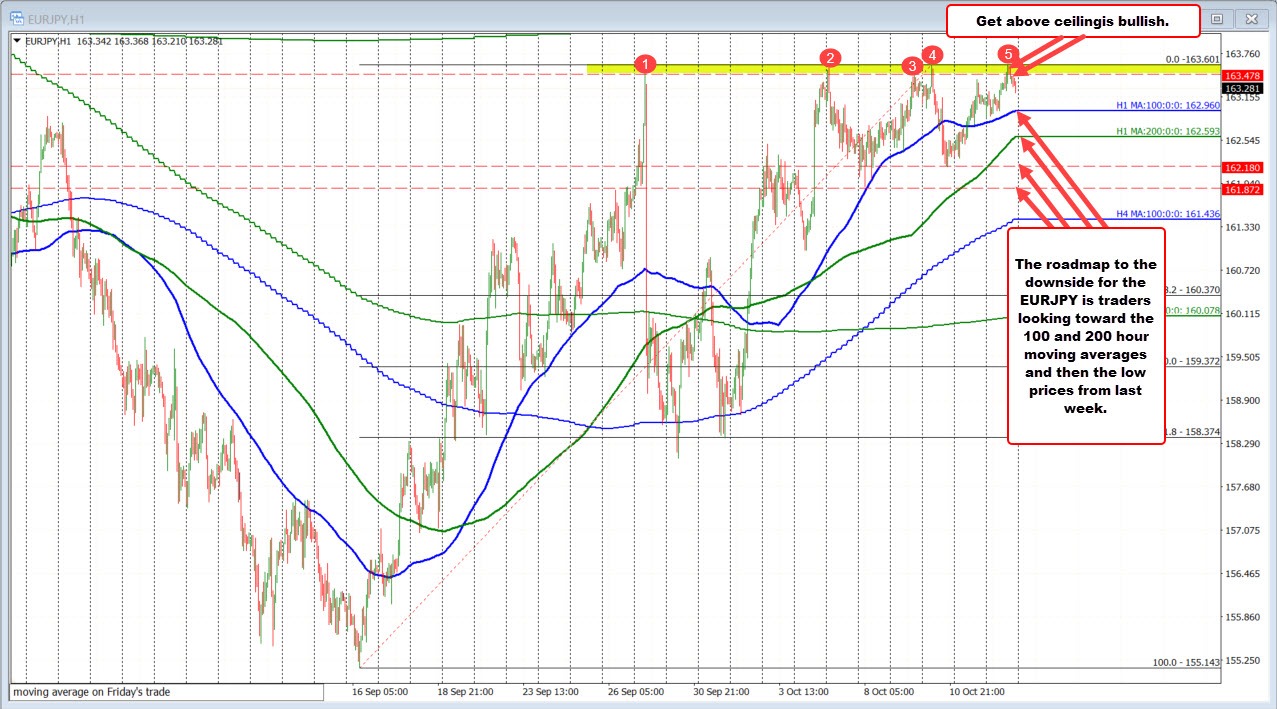The height and width of the screenshot is (709, 1277).
Task: Click red circle marker 2 near the ceiling
Action: click(x=829, y=58)
